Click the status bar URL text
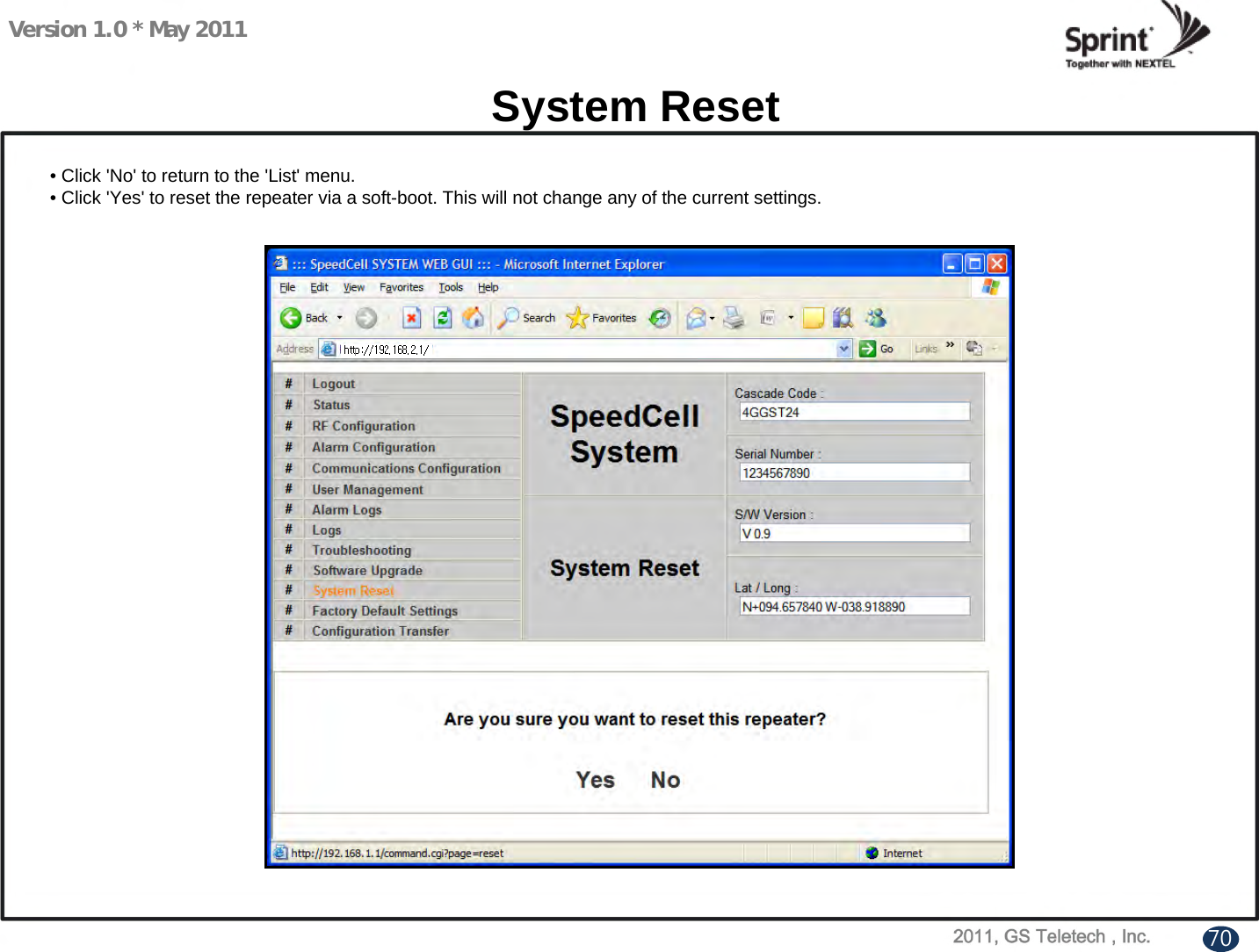 [x=397, y=853]
